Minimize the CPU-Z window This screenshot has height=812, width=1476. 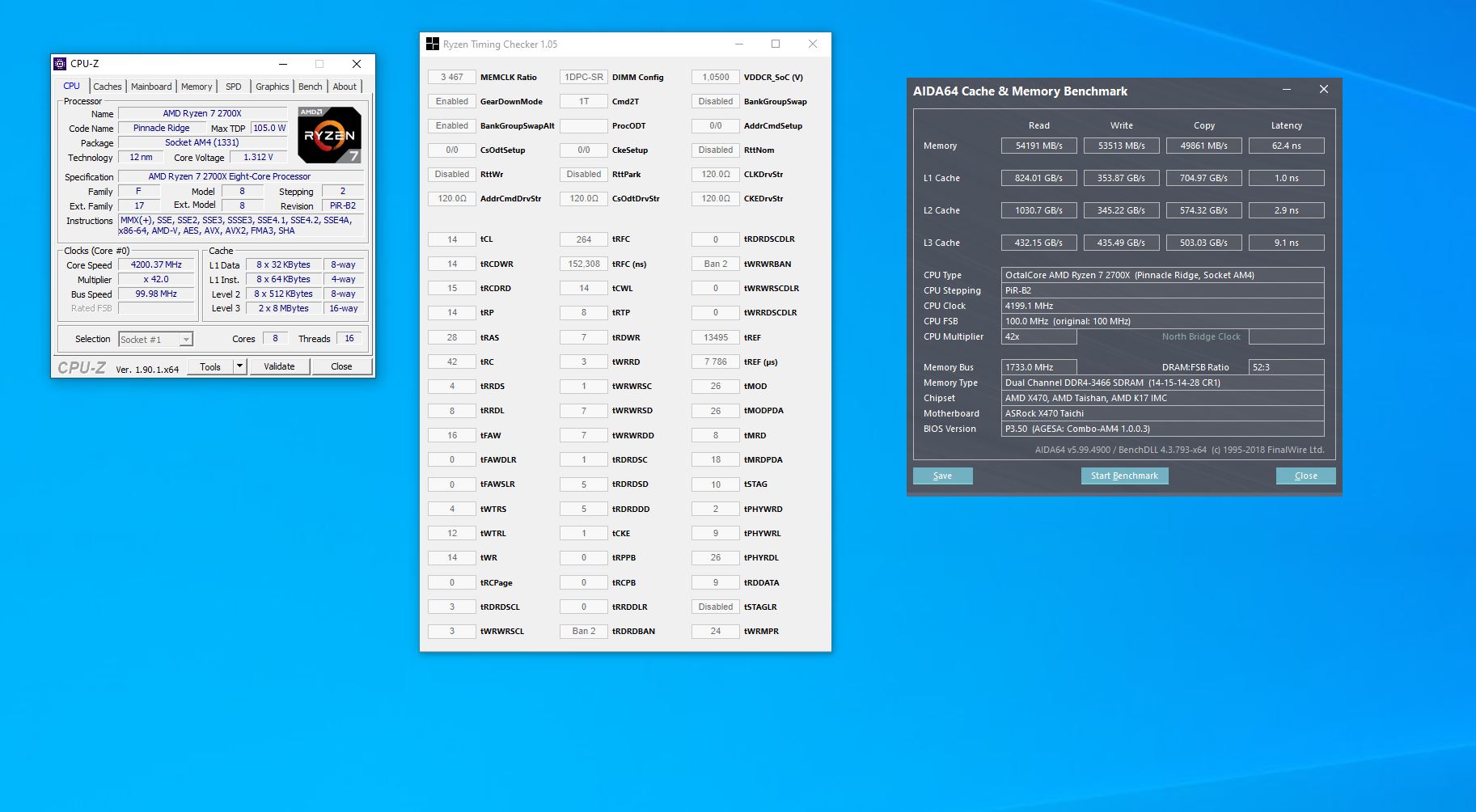(x=283, y=64)
